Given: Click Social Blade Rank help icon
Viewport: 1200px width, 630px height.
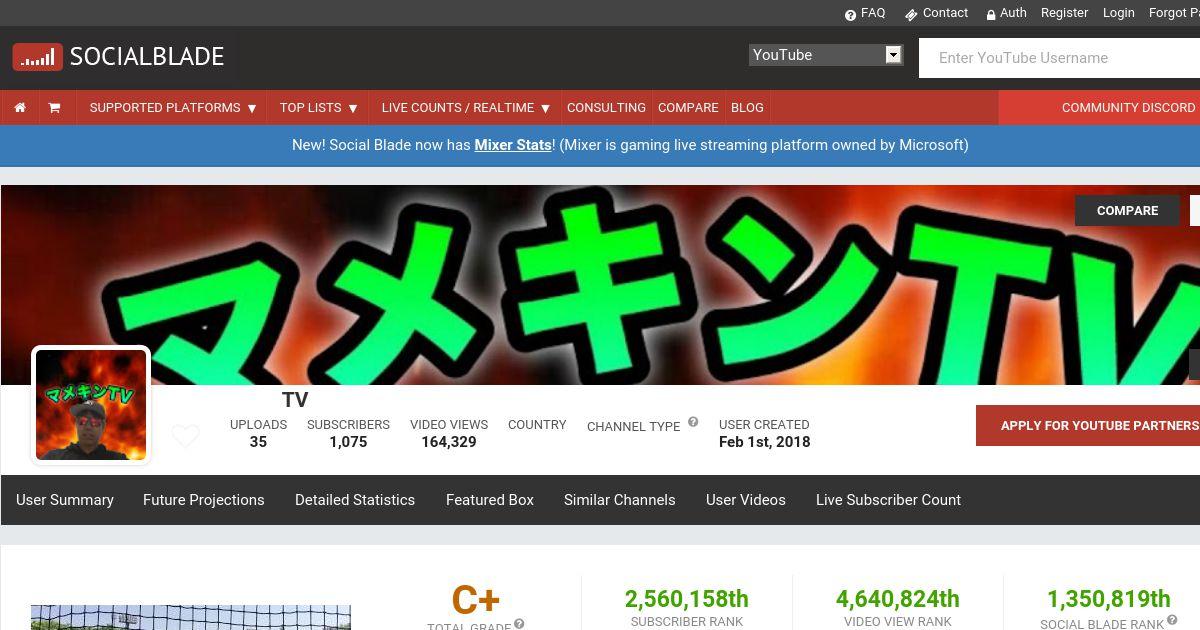Looking at the screenshot, I should pos(1172,621).
